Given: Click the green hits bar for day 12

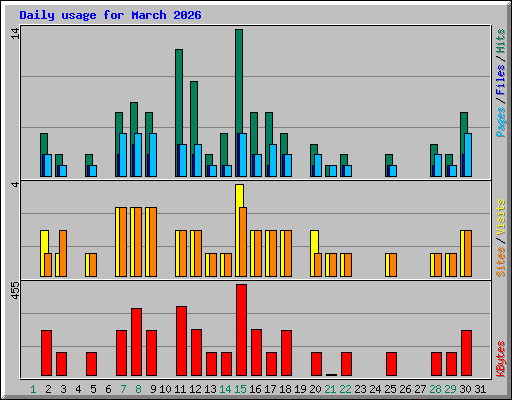Looking at the screenshot, I should pyautogui.click(x=194, y=113).
